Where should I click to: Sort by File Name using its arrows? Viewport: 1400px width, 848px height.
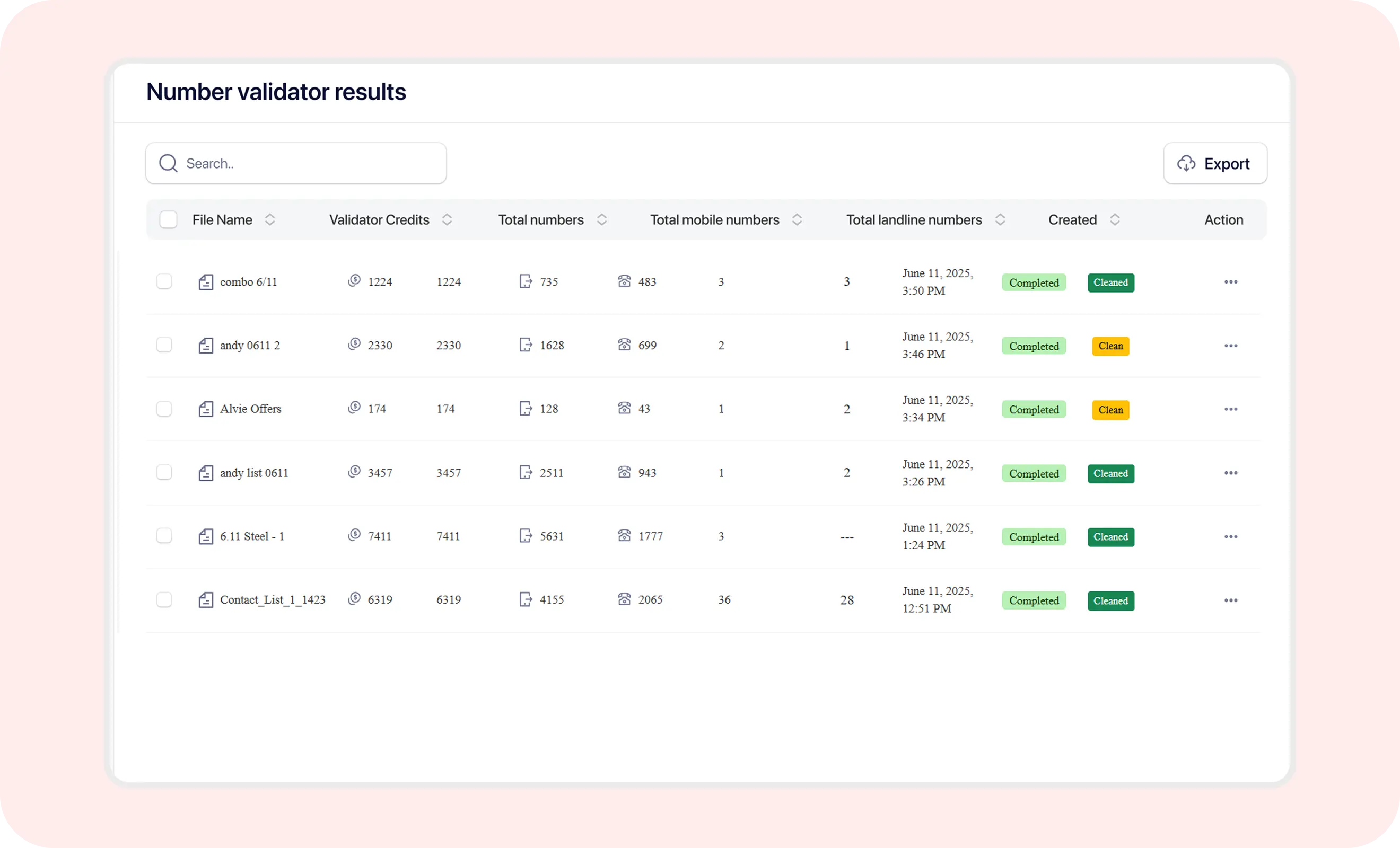270,220
